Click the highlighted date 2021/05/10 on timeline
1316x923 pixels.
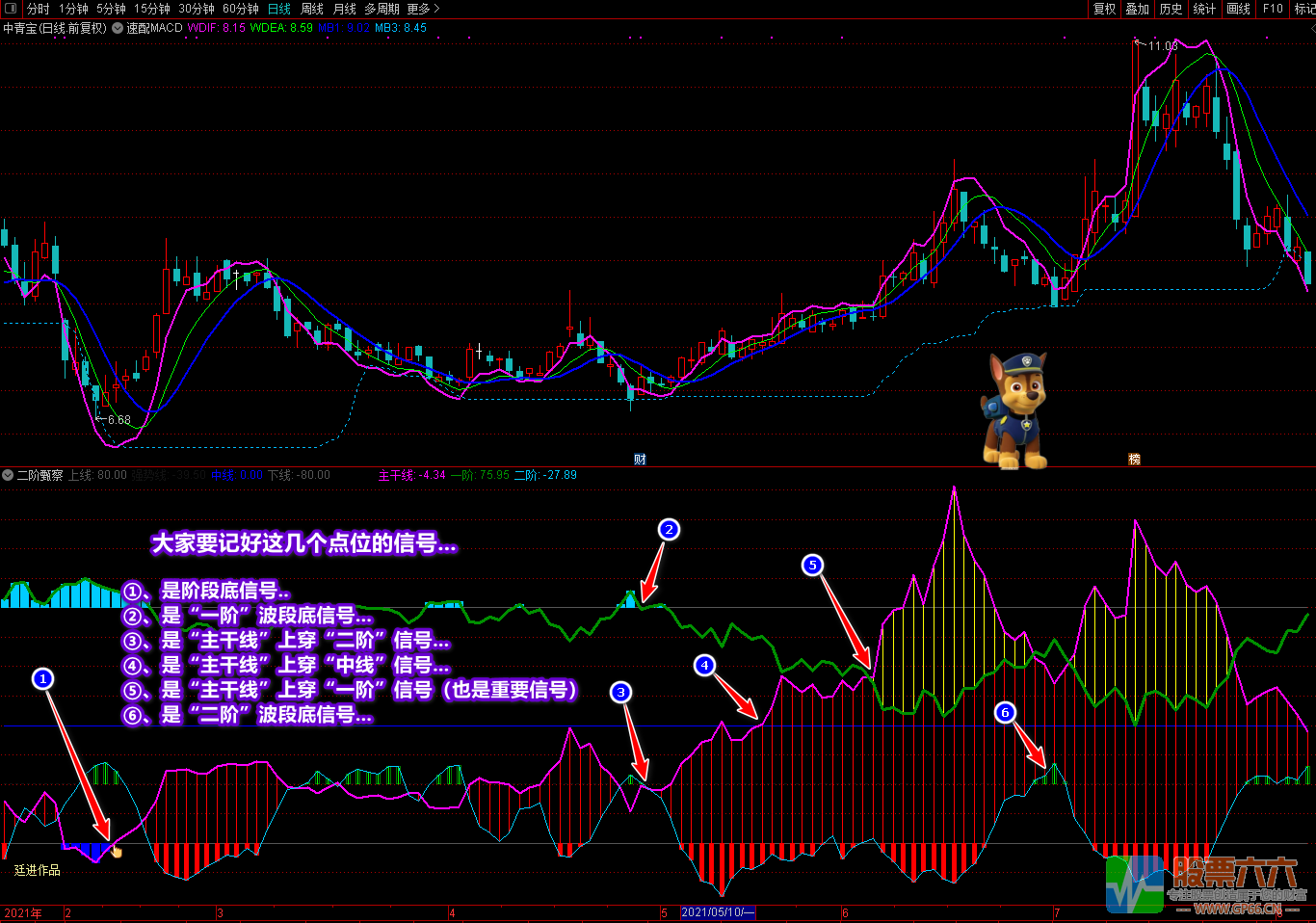coord(718,912)
